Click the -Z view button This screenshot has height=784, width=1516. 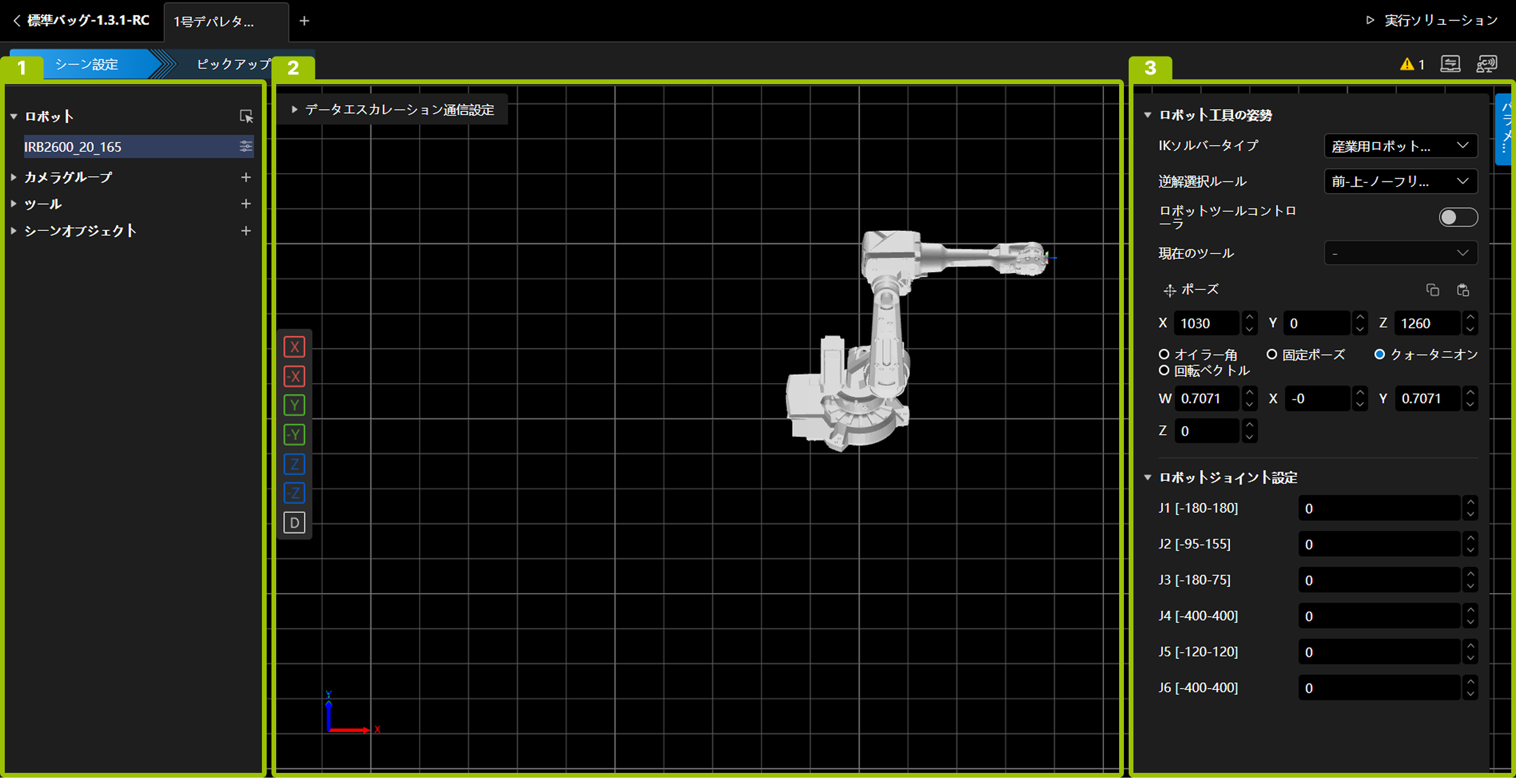[294, 493]
